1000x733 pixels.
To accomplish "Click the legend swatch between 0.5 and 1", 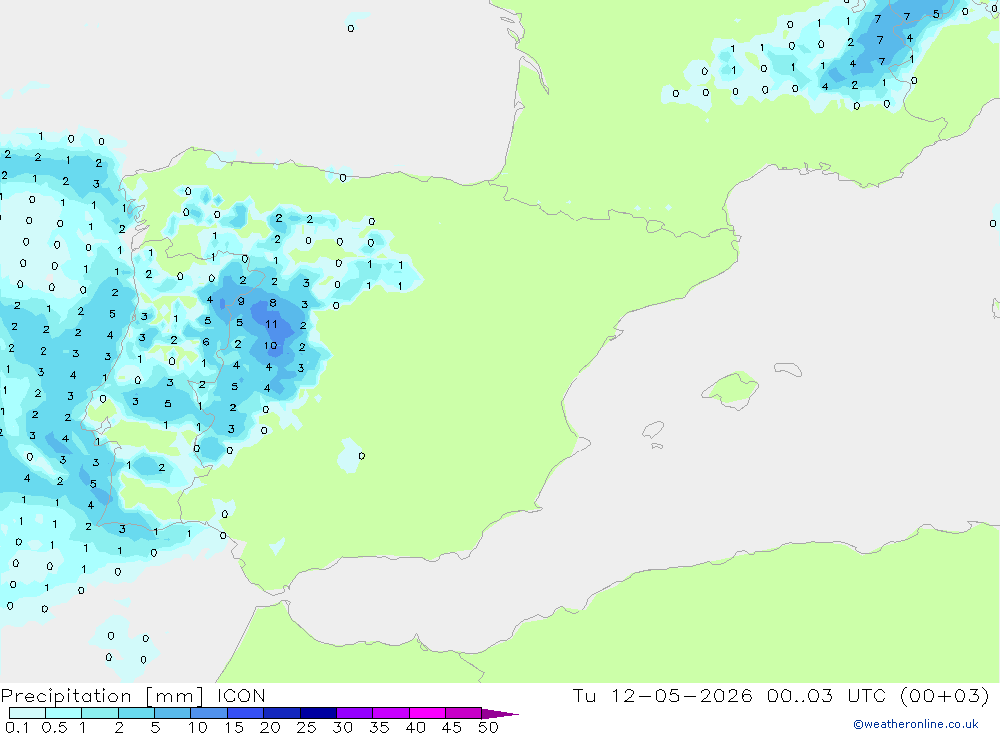I will click(x=63, y=713).
